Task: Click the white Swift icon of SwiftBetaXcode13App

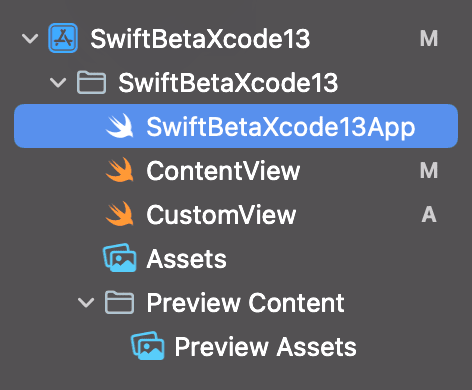Action: coord(120,126)
